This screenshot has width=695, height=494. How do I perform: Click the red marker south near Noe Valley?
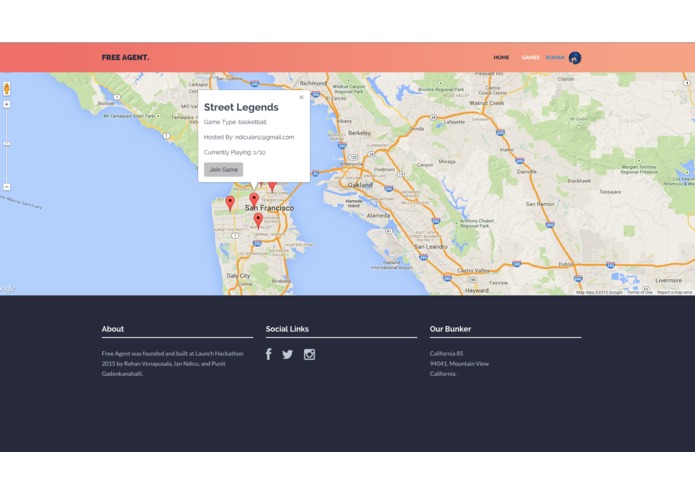pos(258,220)
